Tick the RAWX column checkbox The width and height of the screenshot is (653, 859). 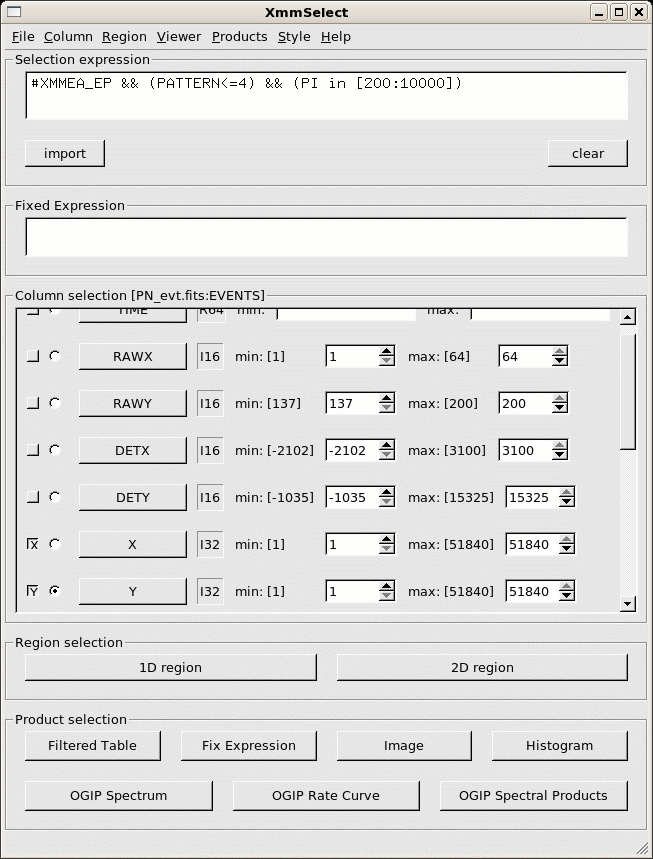pyautogui.click(x=33, y=357)
